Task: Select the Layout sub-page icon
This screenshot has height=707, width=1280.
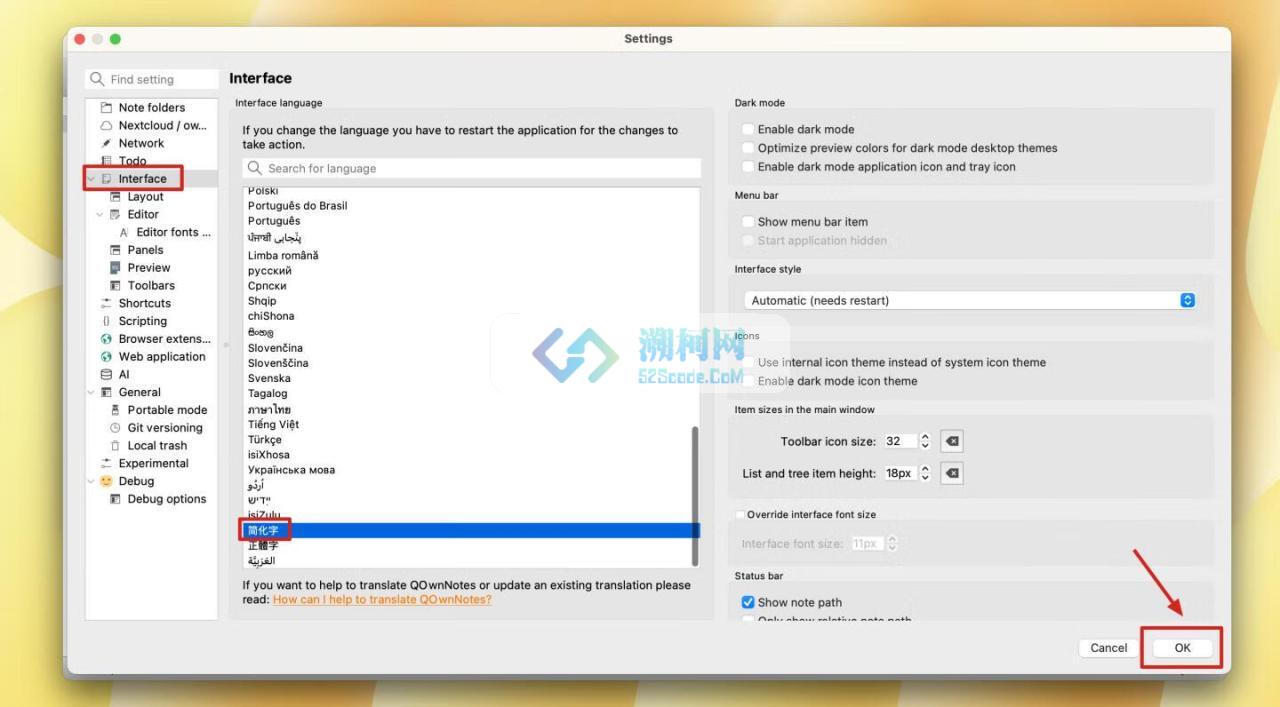Action: tap(116, 197)
